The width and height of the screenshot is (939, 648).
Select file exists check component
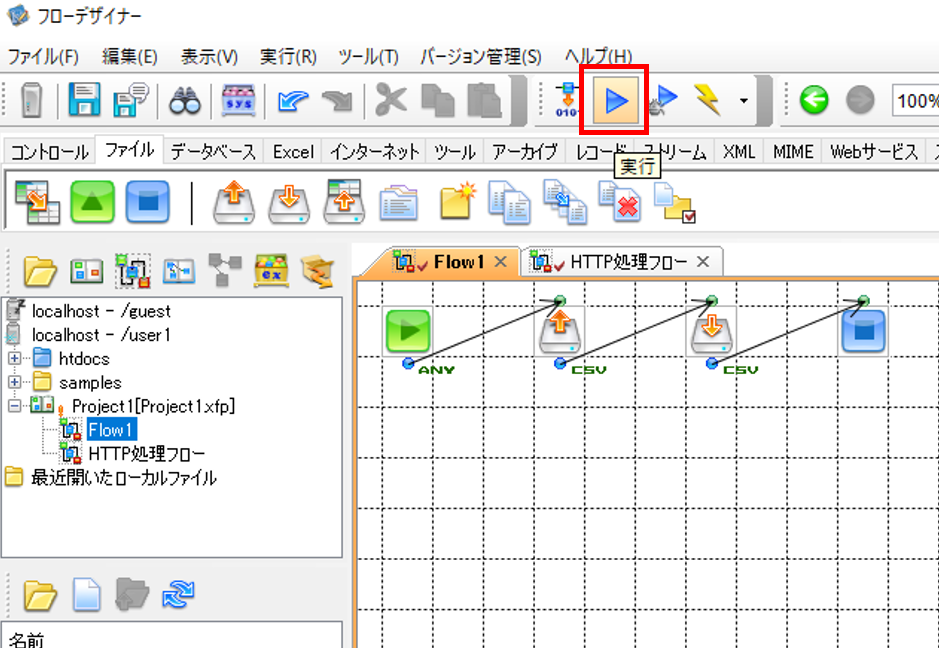point(675,203)
